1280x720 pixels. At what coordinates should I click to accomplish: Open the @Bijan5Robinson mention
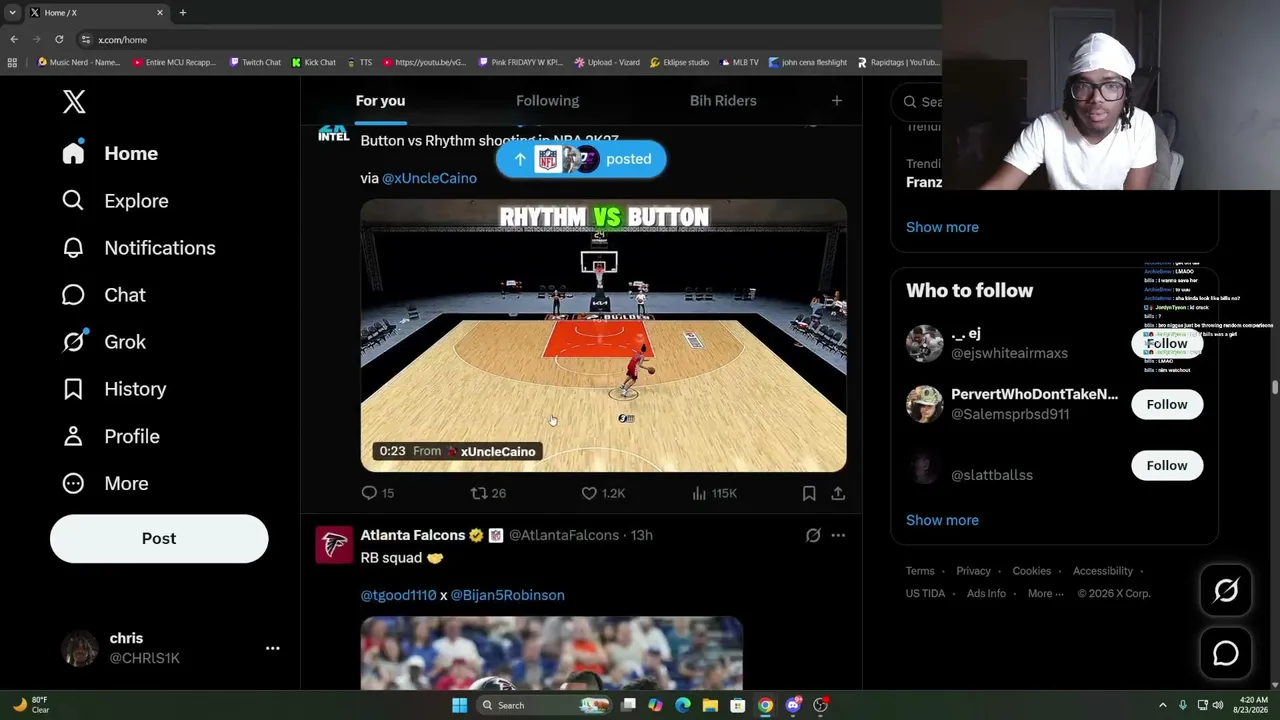507,595
